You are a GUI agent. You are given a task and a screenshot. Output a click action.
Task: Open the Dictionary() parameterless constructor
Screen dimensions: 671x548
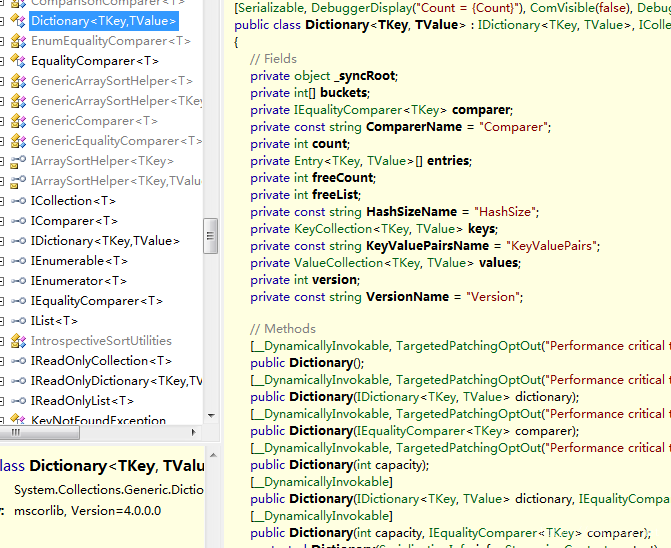tap(321, 363)
